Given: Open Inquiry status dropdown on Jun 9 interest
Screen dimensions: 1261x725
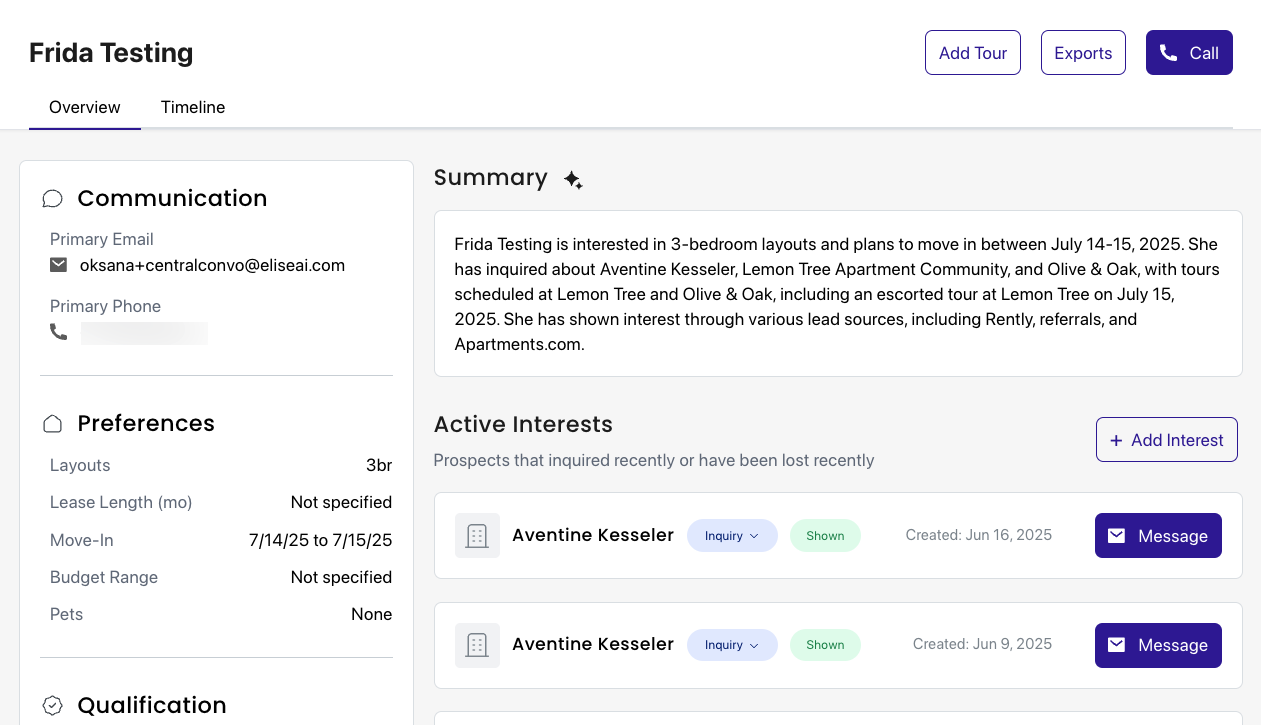Looking at the screenshot, I should click(x=732, y=645).
